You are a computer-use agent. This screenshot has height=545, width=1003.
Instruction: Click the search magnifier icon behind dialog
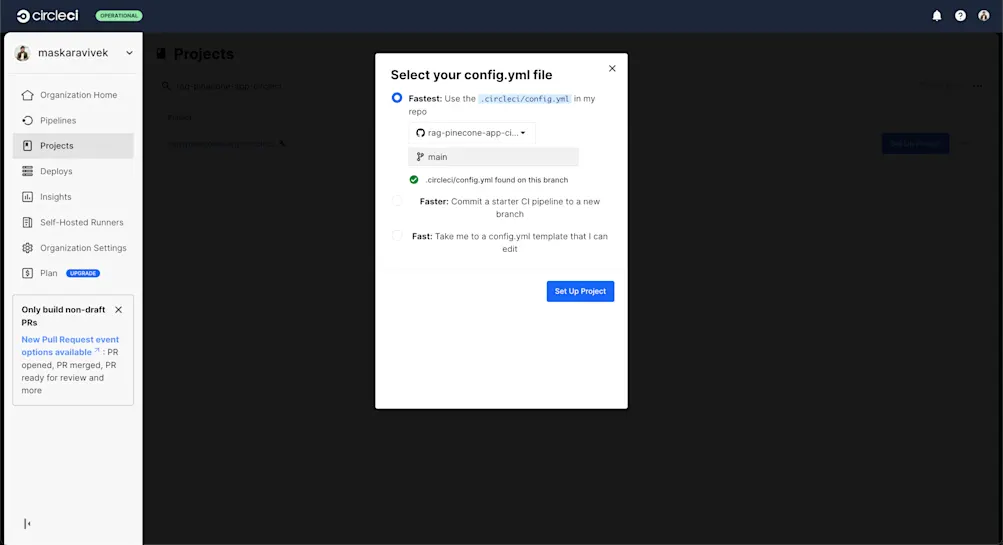[166, 86]
